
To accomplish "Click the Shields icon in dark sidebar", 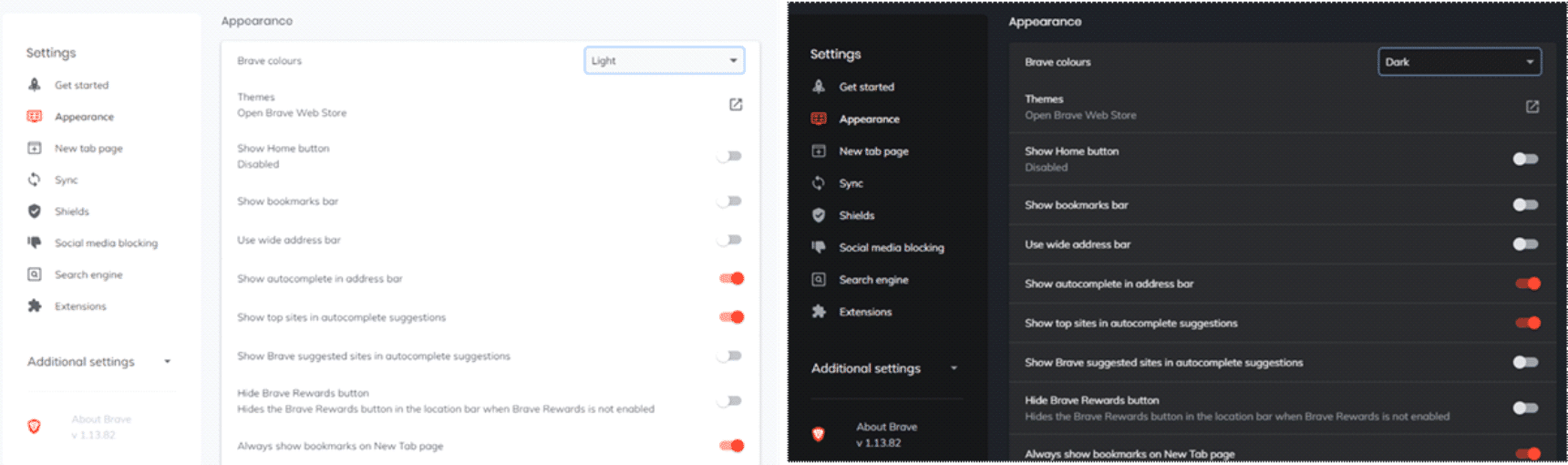I will [x=819, y=215].
